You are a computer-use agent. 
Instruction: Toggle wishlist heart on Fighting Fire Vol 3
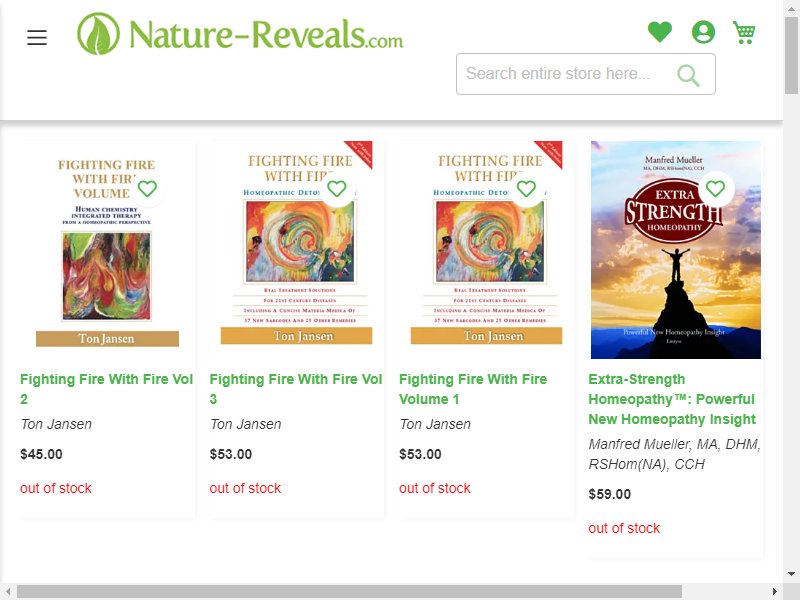(x=337, y=189)
